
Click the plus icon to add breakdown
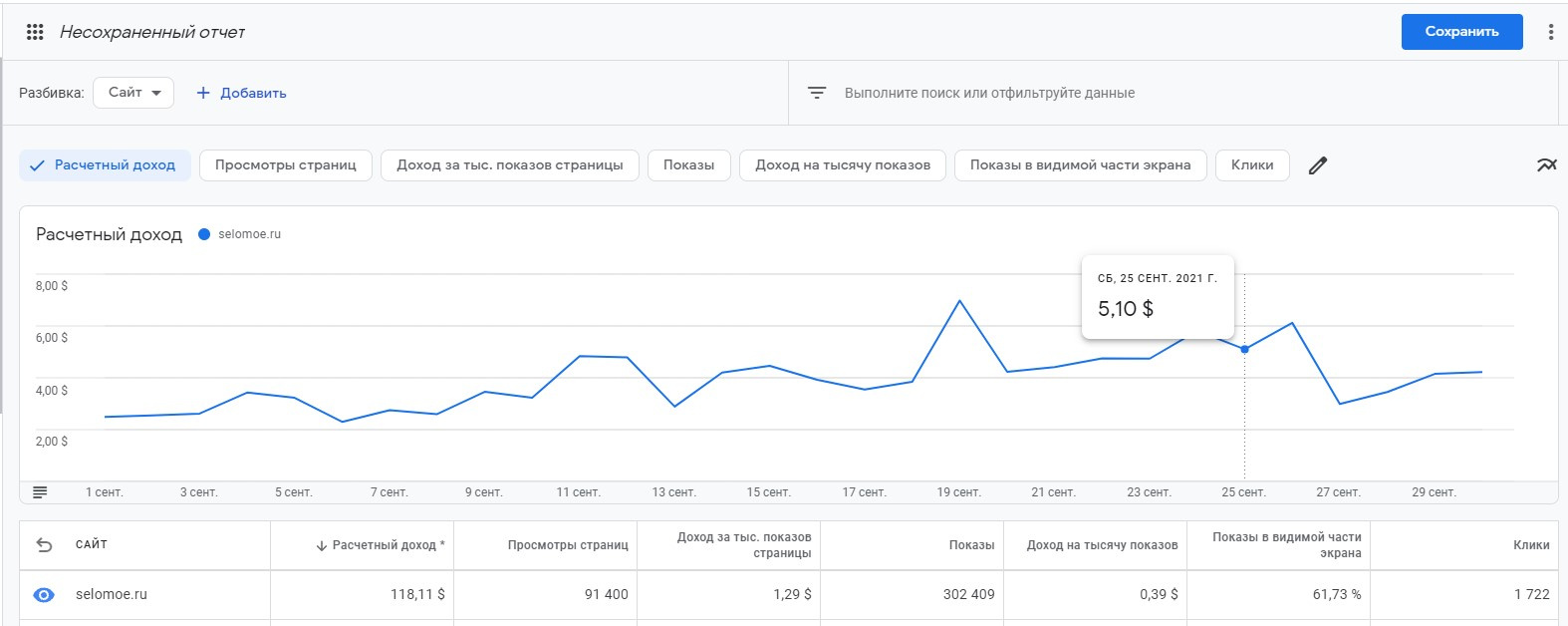(x=203, y=93)
